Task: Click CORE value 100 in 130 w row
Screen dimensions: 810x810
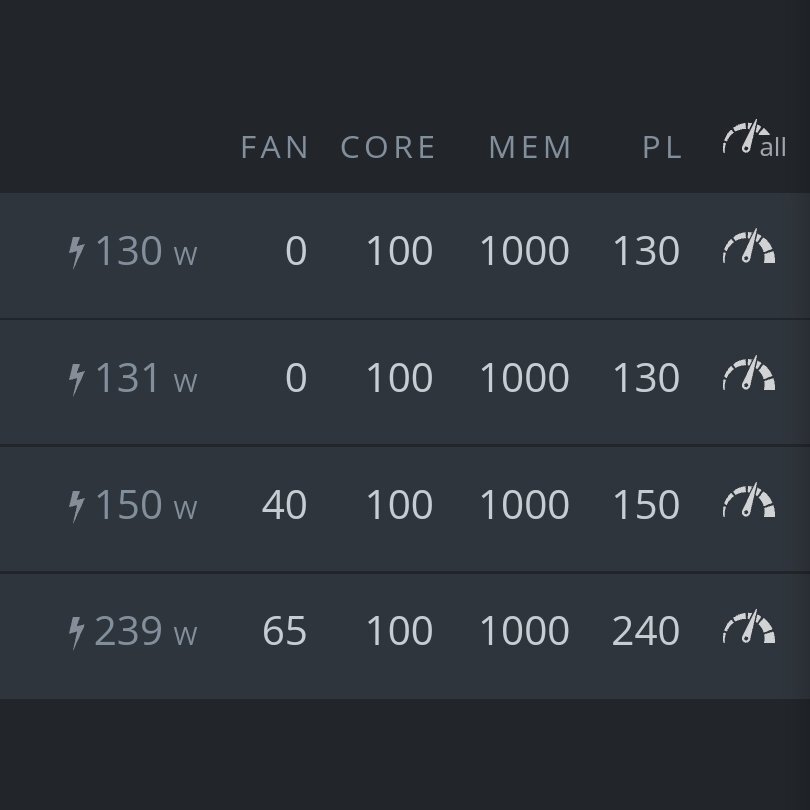Action: [400, 251]
